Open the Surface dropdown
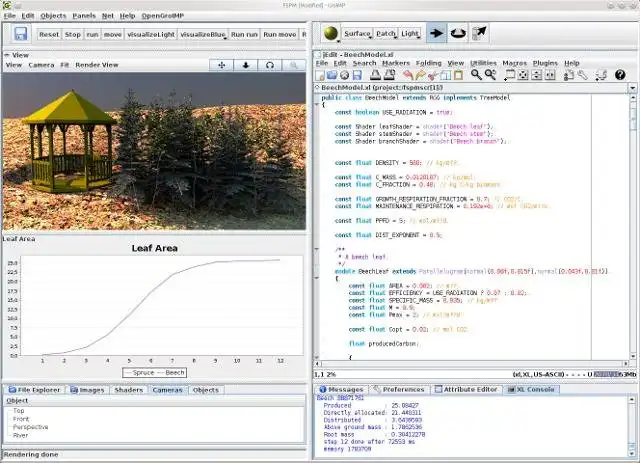640x463 pixels. coord(358,33)
